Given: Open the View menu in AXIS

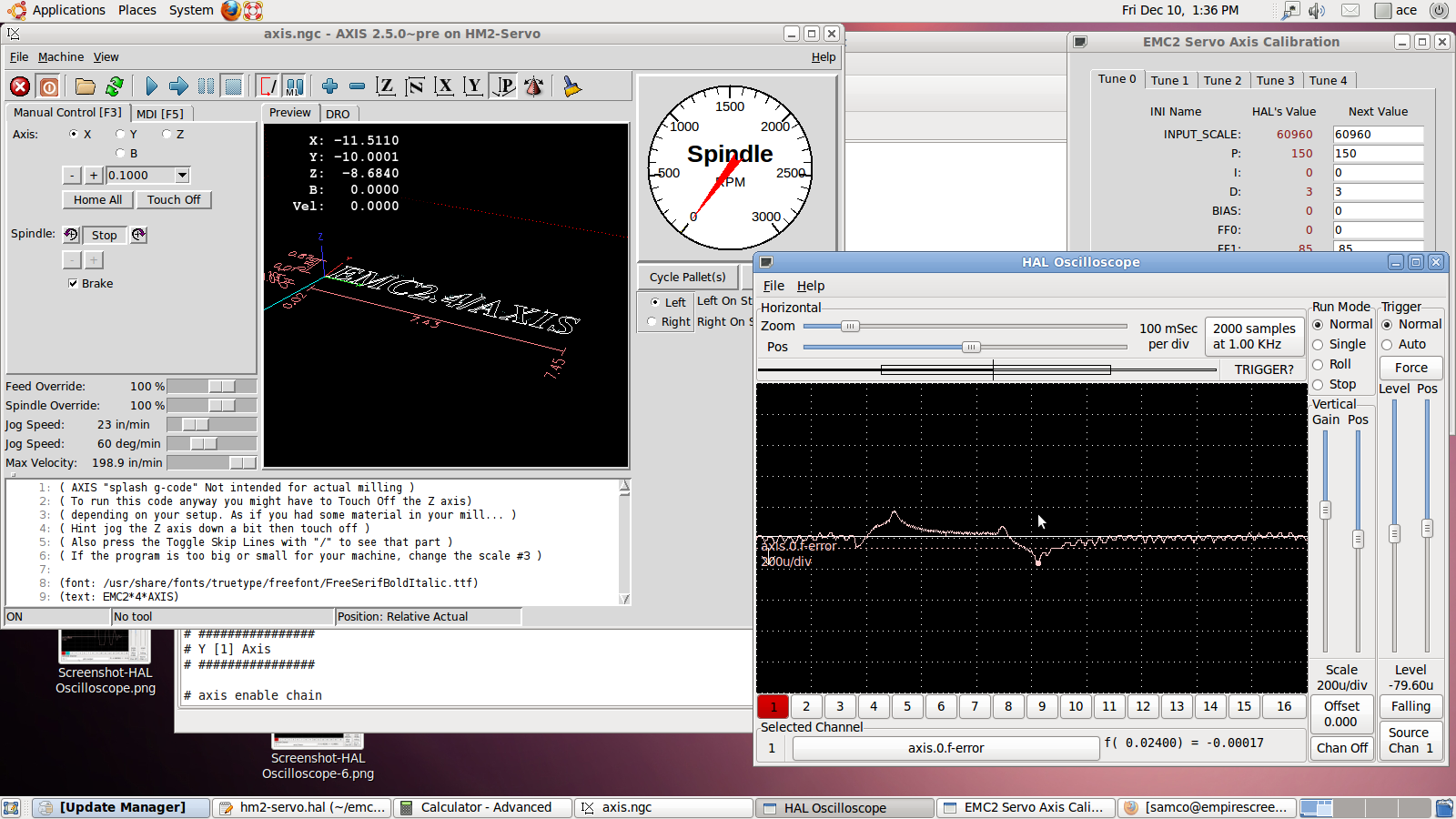Looking at the screenshot, I should point(106,56).
